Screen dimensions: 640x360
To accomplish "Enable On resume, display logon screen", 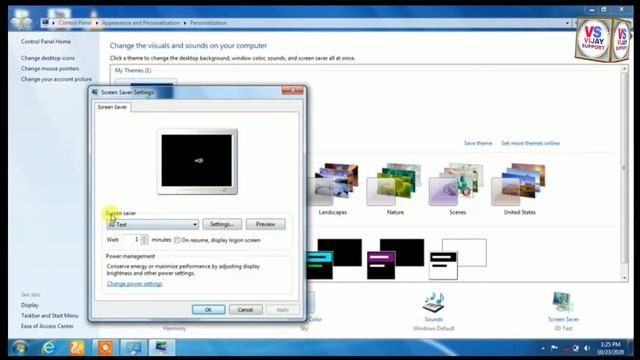I will click(177, 240).
